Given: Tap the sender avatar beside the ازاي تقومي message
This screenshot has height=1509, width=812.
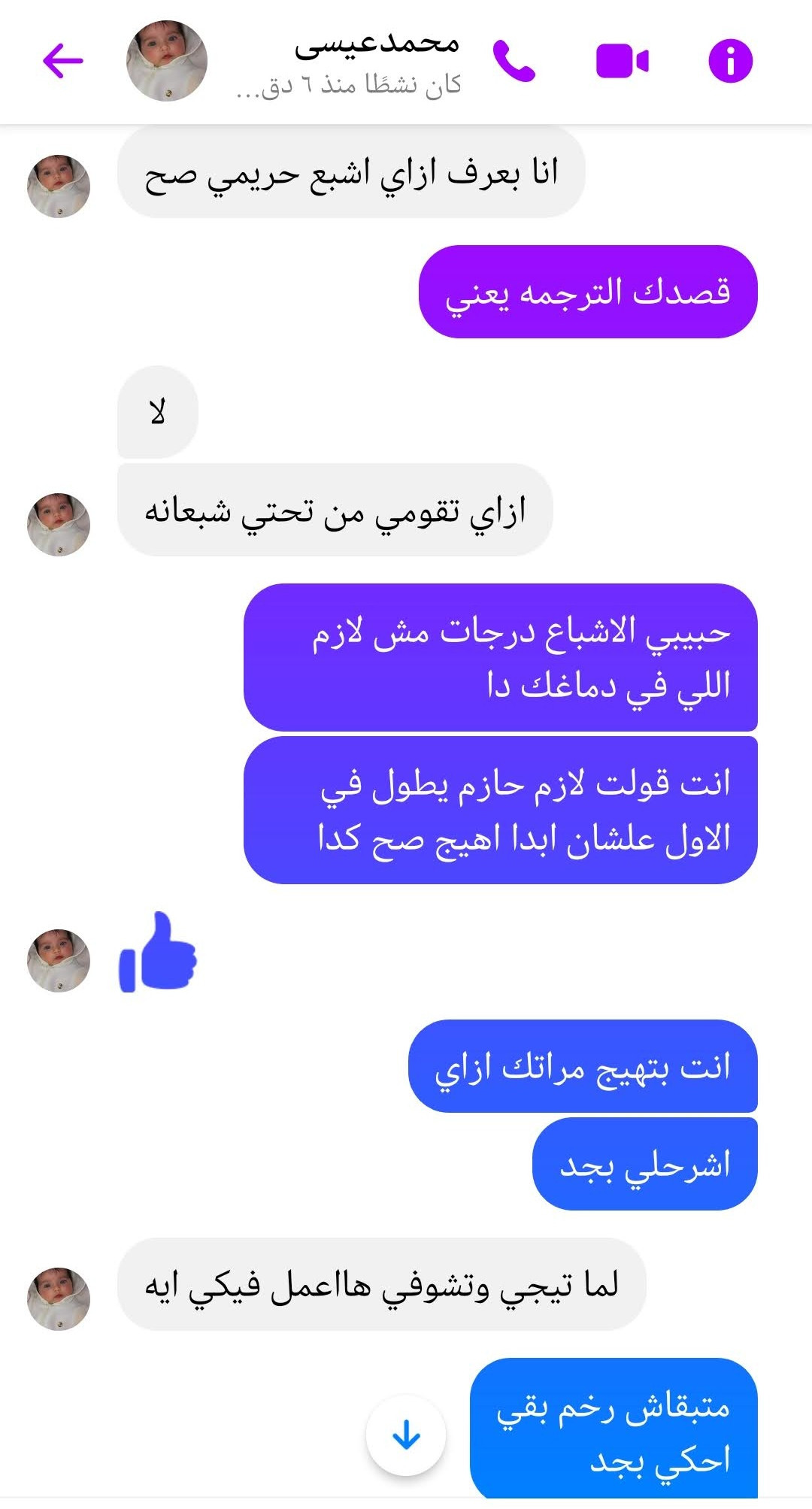Looking at the screenshot, I should pos(59,524).
